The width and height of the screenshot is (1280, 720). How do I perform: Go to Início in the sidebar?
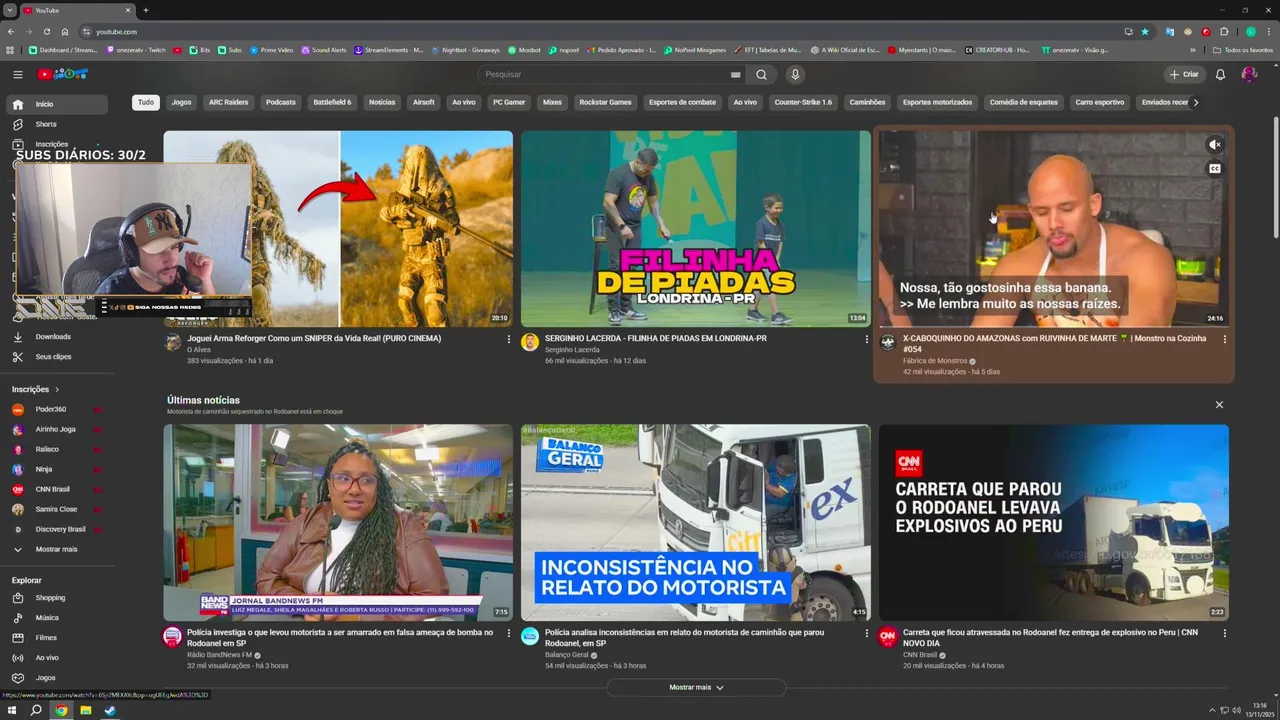pos(56,104)
